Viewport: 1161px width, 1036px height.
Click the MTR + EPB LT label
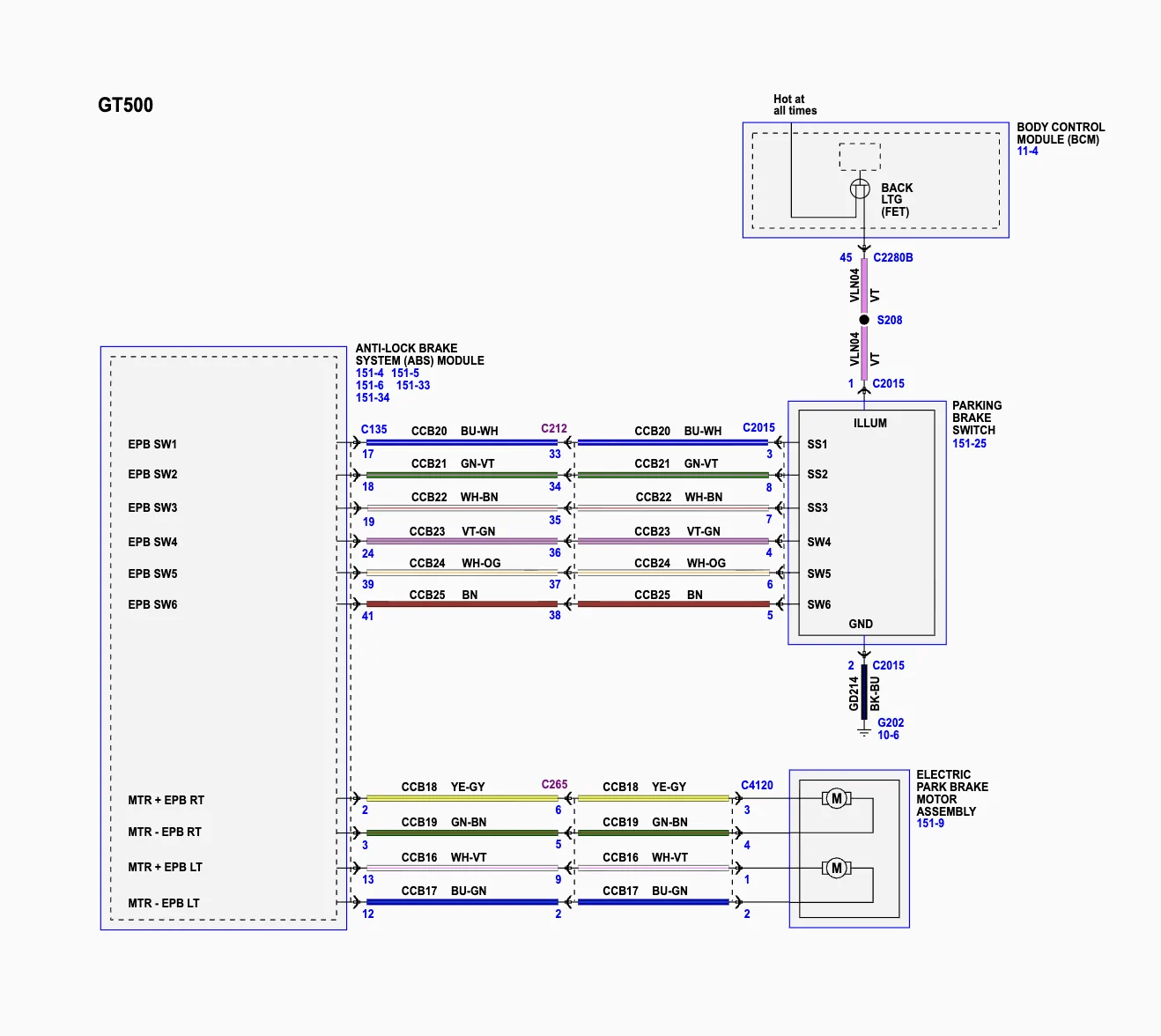click(165, 868)
